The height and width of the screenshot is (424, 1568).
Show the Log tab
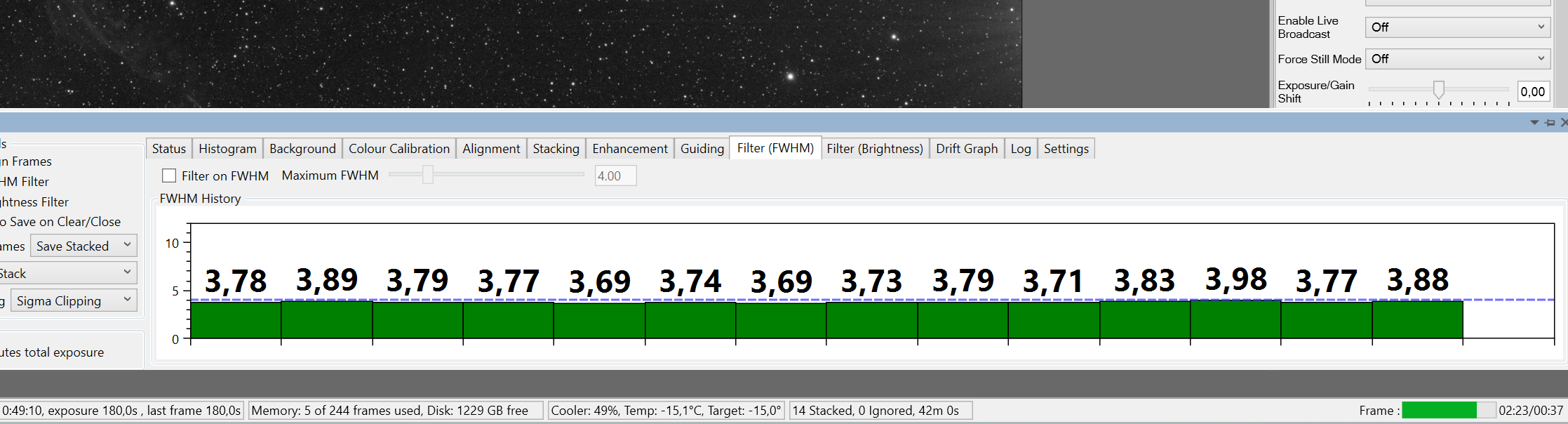click(x=1021, y=149)
